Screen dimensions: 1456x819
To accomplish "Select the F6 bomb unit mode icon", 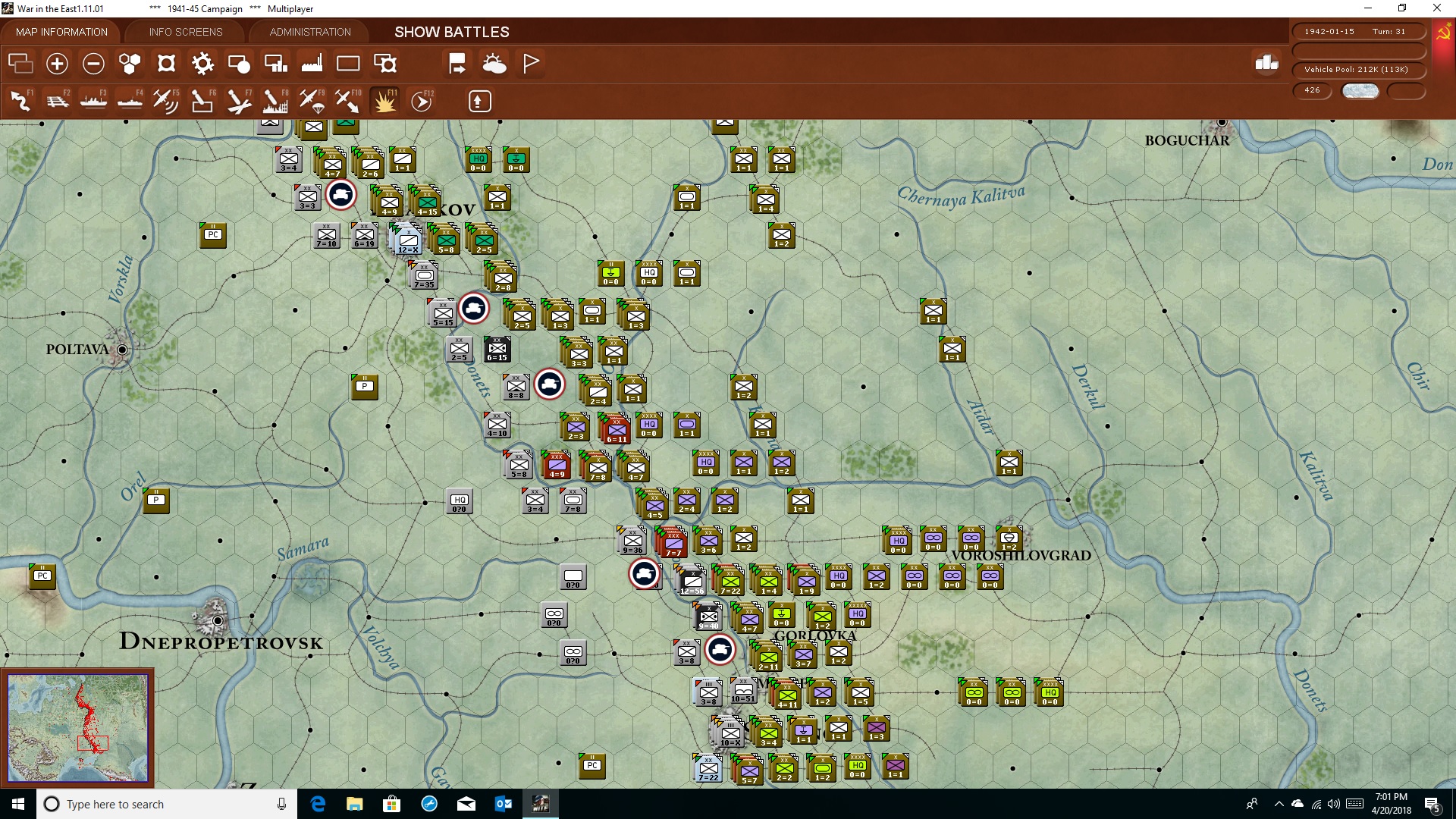I will pyautogui.click(x=202, y=101).
